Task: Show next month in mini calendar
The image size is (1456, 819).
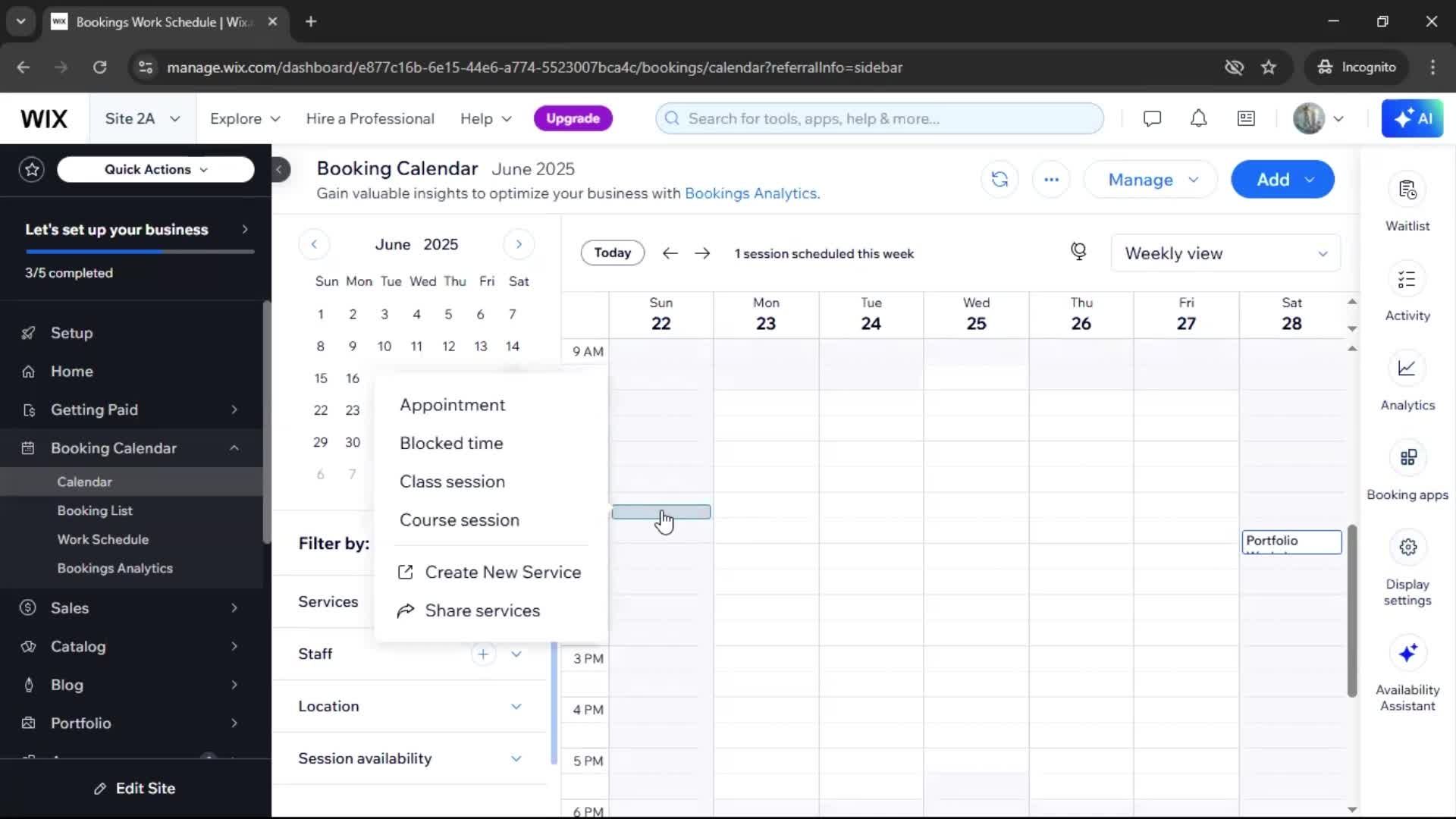Action: pos(519,244)
